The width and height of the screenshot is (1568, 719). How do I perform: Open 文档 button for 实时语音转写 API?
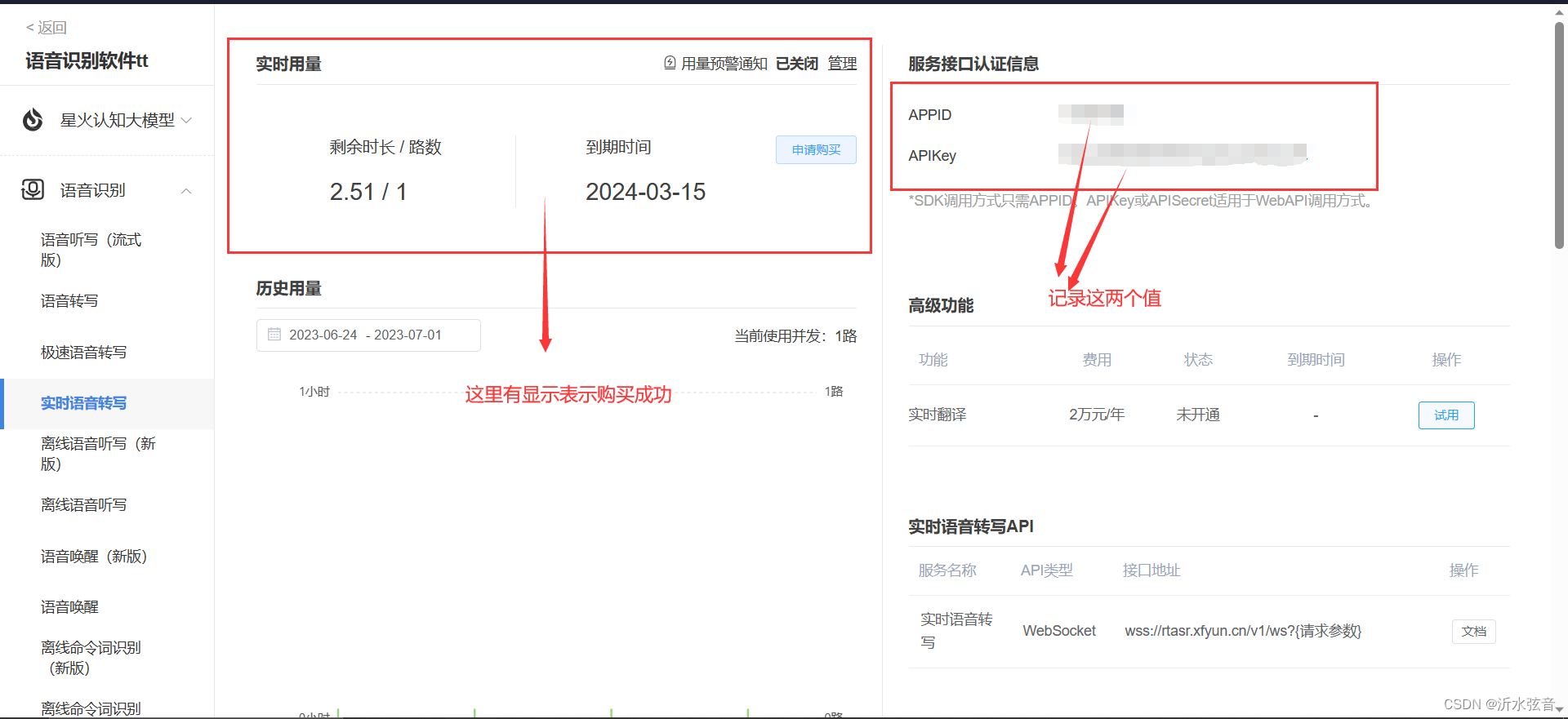pyautogui.click(x=1474, y=632)
